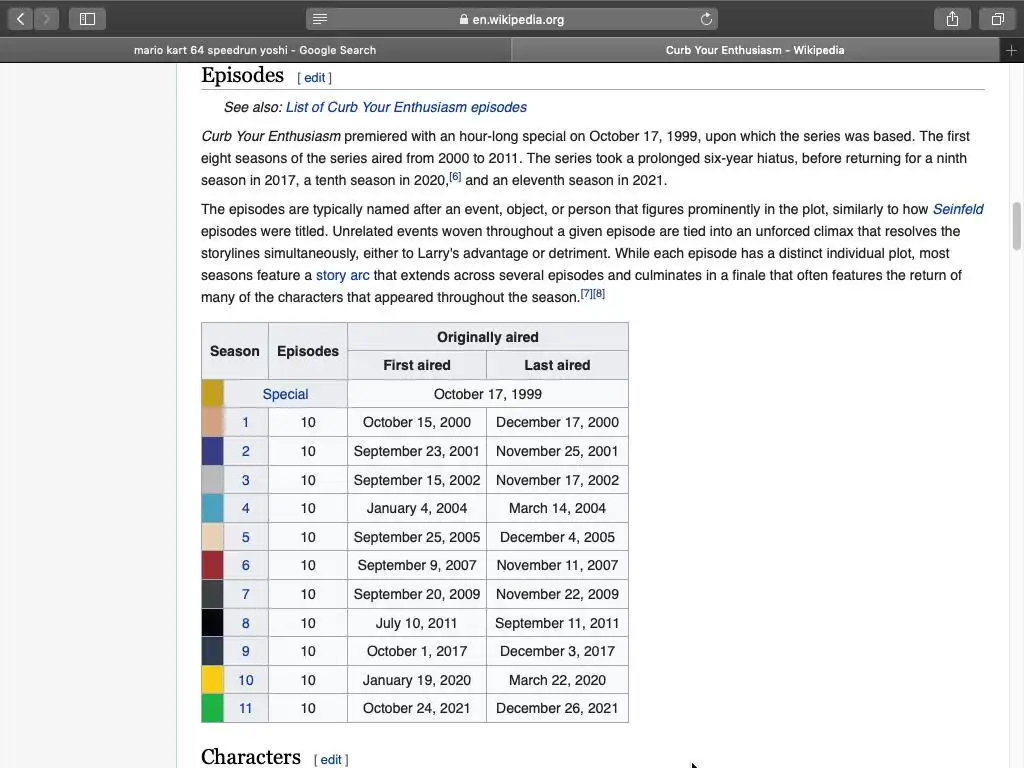1024x768 pixels.
Task: Click the Characters section heading
Action: [x=251, y=758]
